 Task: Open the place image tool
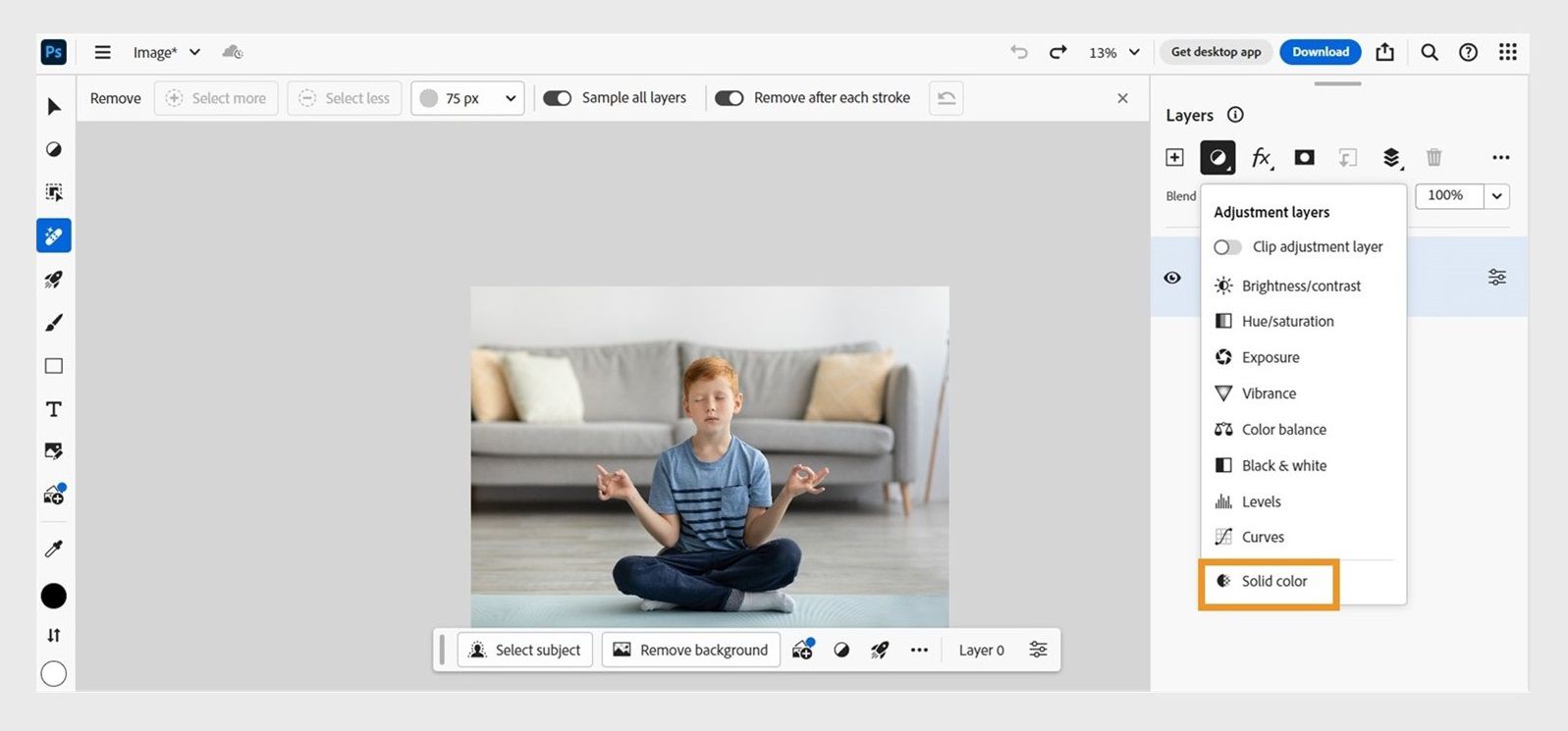54,451
